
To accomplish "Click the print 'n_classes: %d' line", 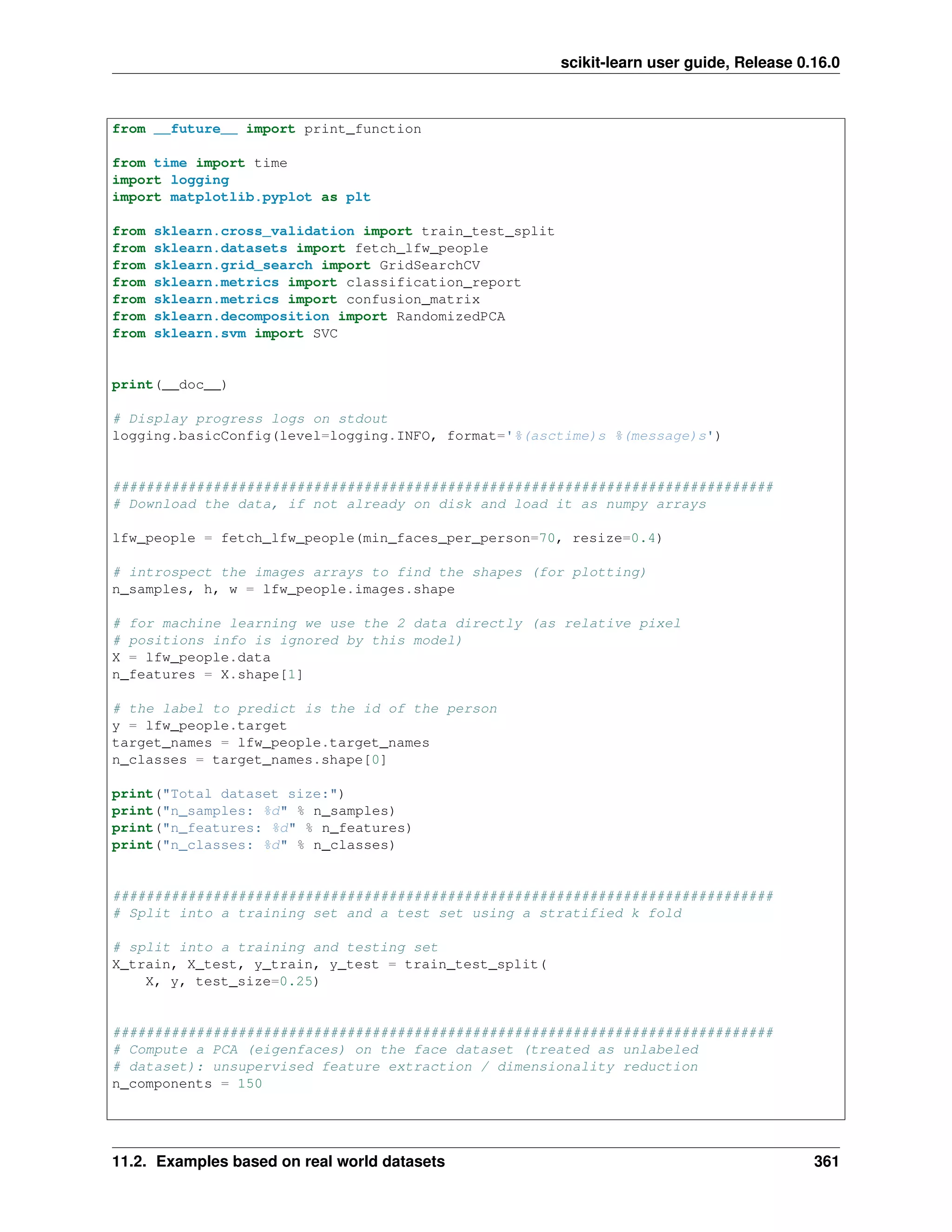I will point(253,845).
